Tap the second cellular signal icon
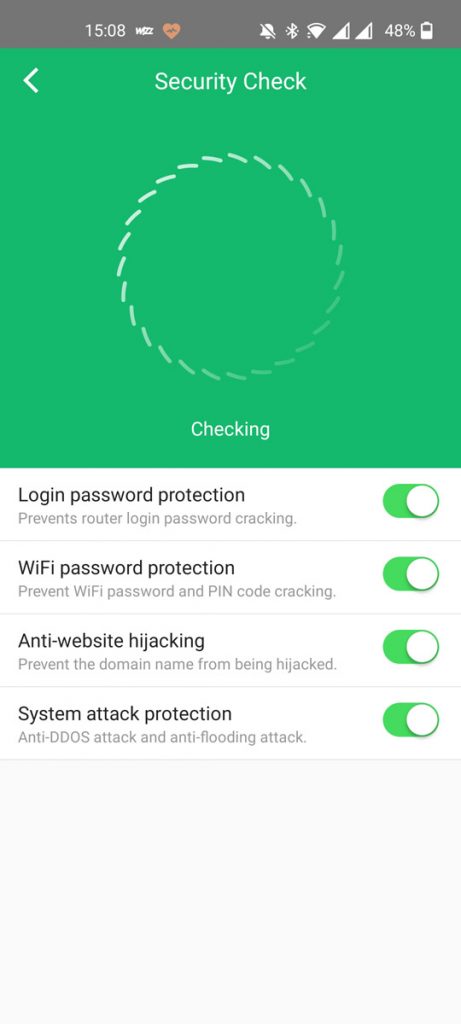This screenshot has width=461, height=1024. tap(364, 31)
